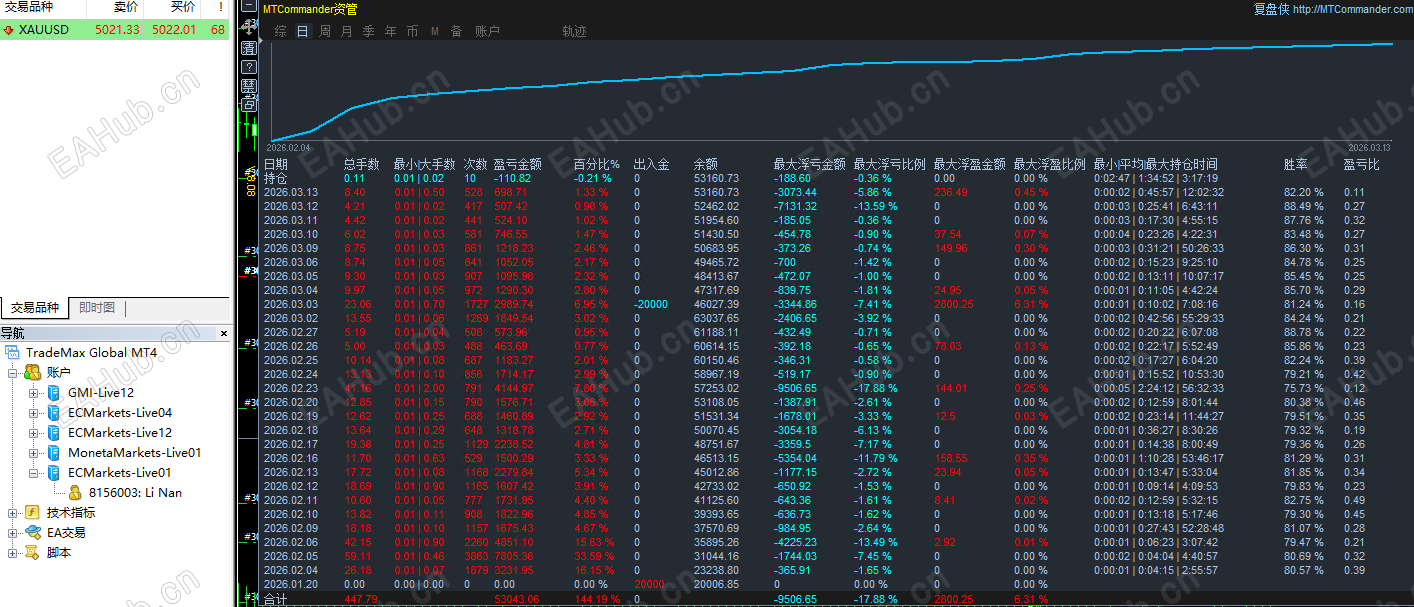Click the 合计 total row label
The height and width of the screenshot is (607, 1414).
(x=275, y=600)
